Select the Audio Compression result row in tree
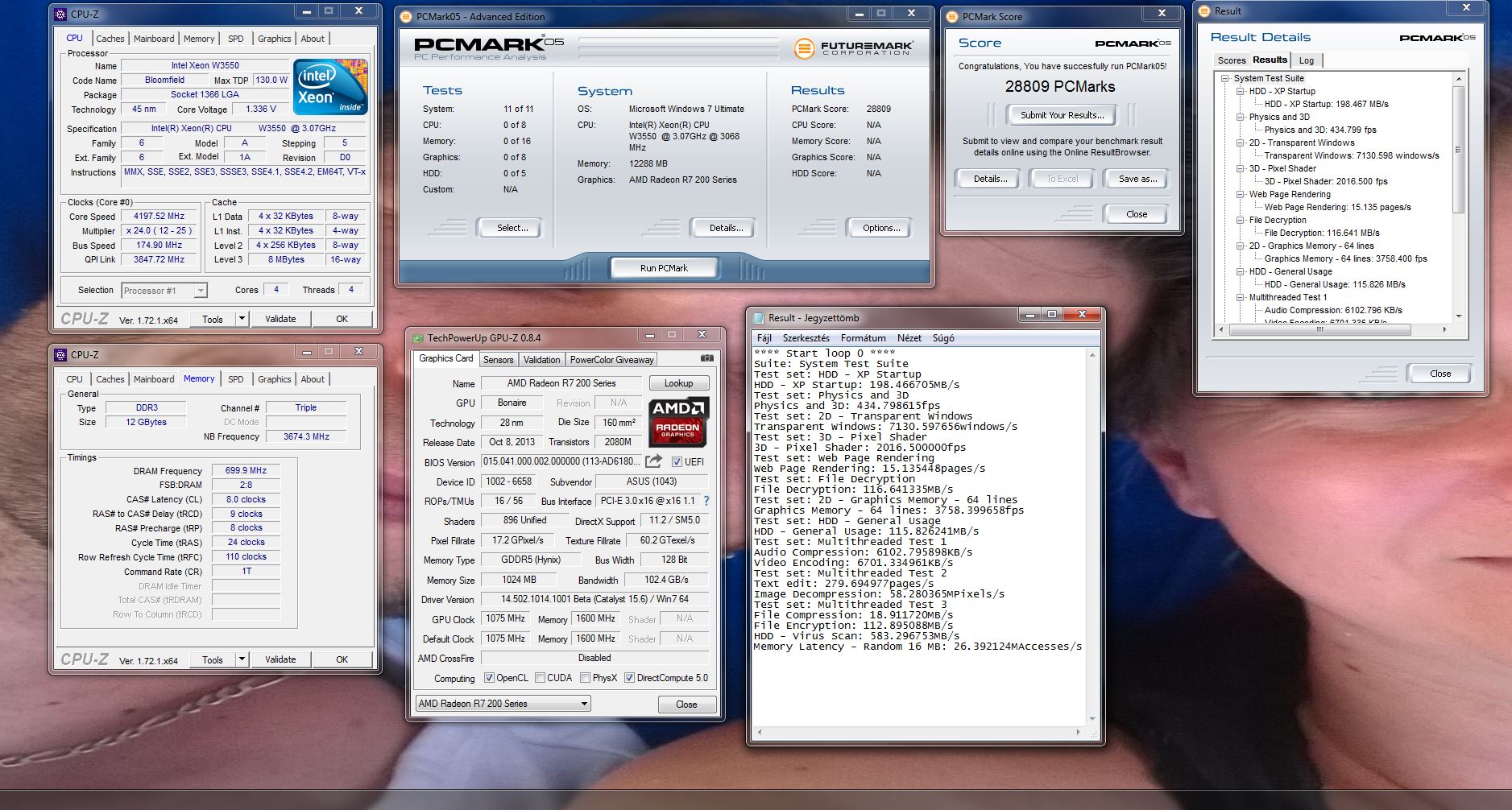Screen dimensions: 1512x810 tap(1333, 310)
